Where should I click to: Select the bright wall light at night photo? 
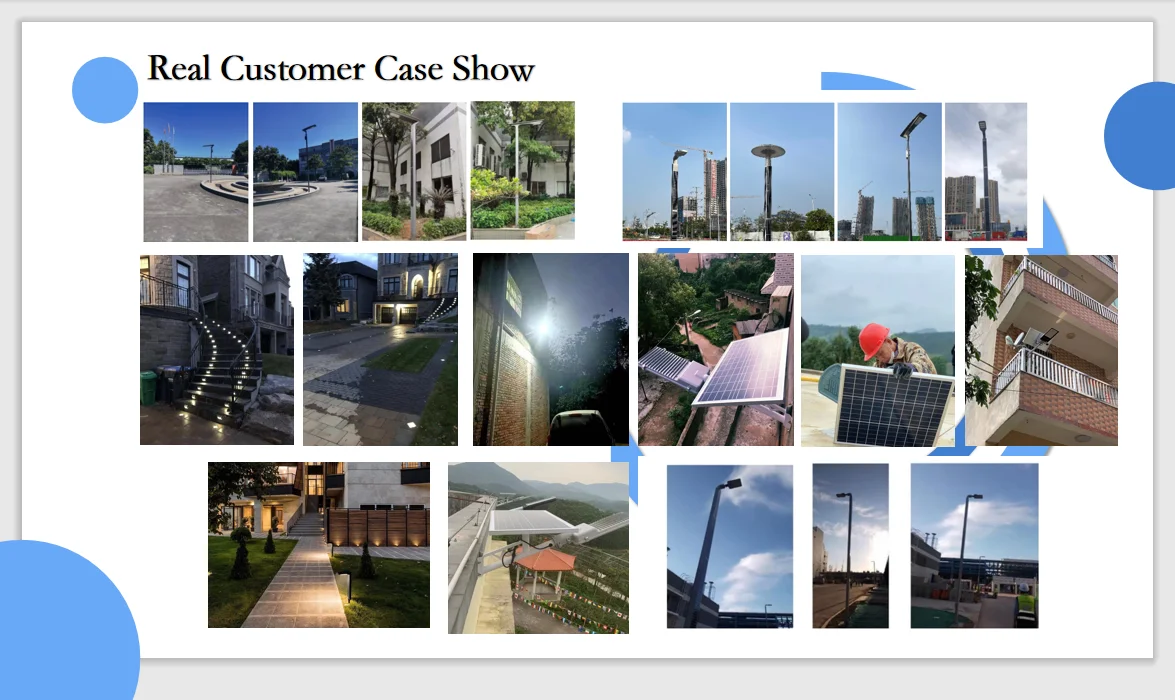click(551, 349)
